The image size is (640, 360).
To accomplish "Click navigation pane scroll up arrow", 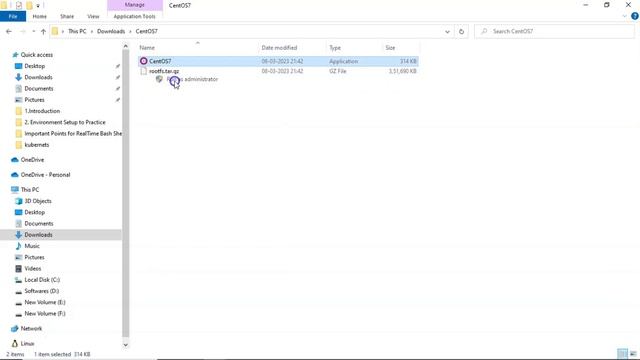I will point(126,46).
